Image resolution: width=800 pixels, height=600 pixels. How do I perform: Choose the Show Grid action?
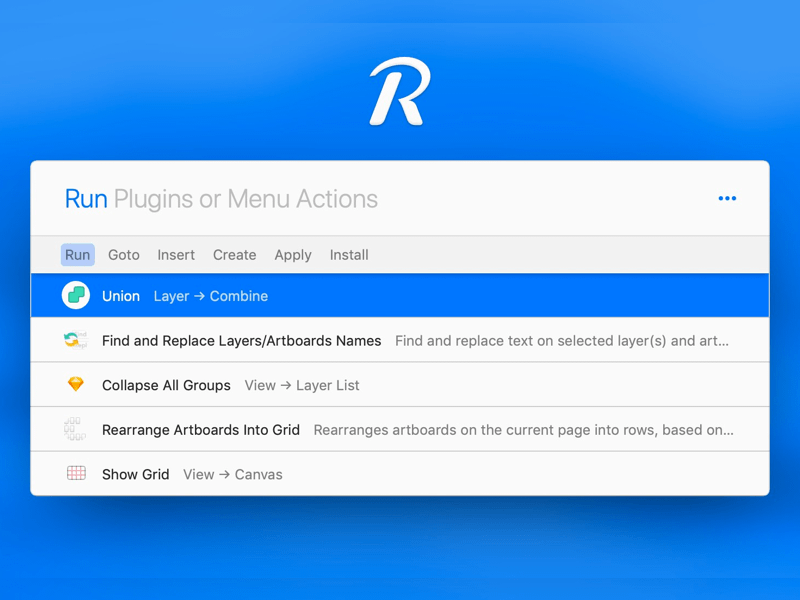[135, 474]
